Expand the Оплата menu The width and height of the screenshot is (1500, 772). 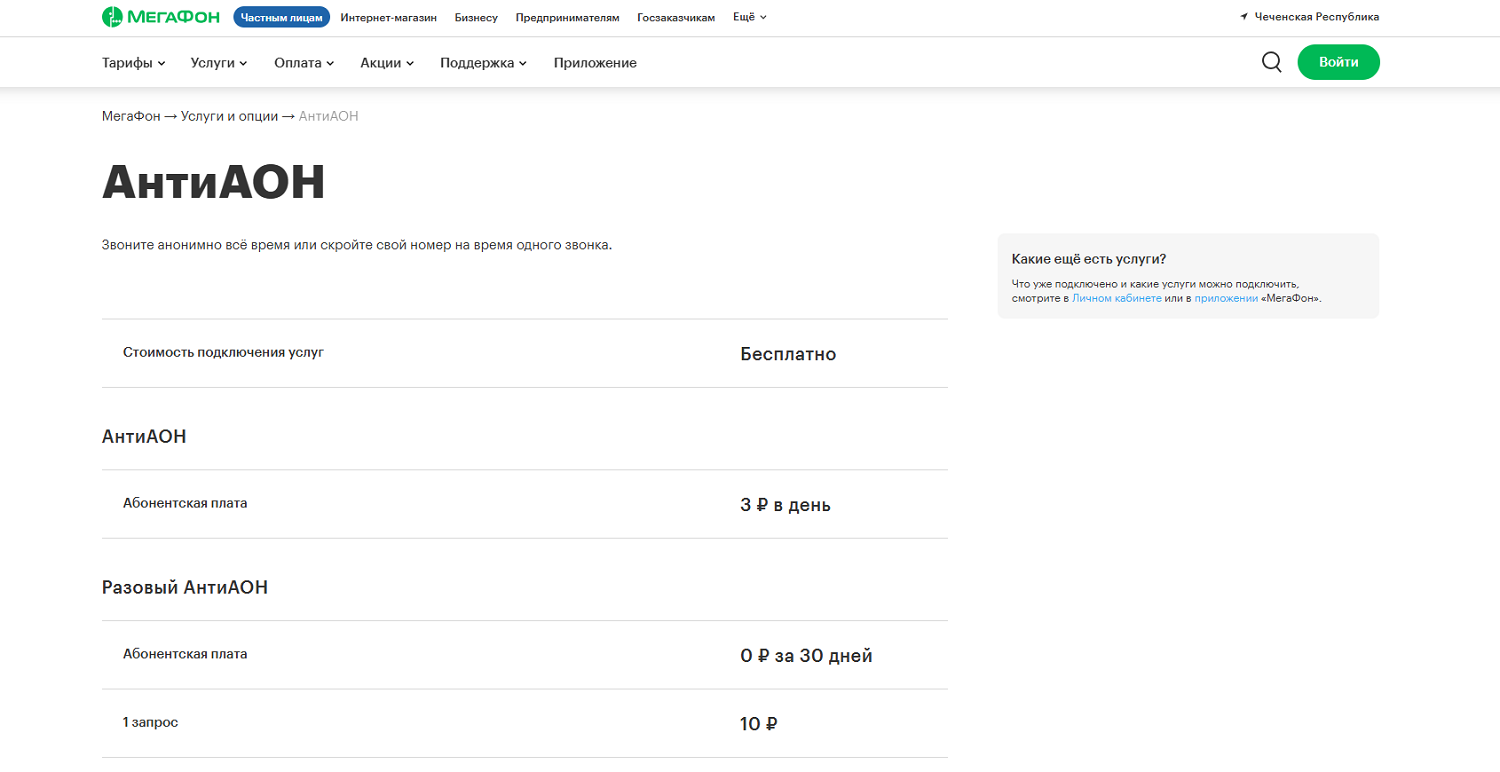click(304, 63)
